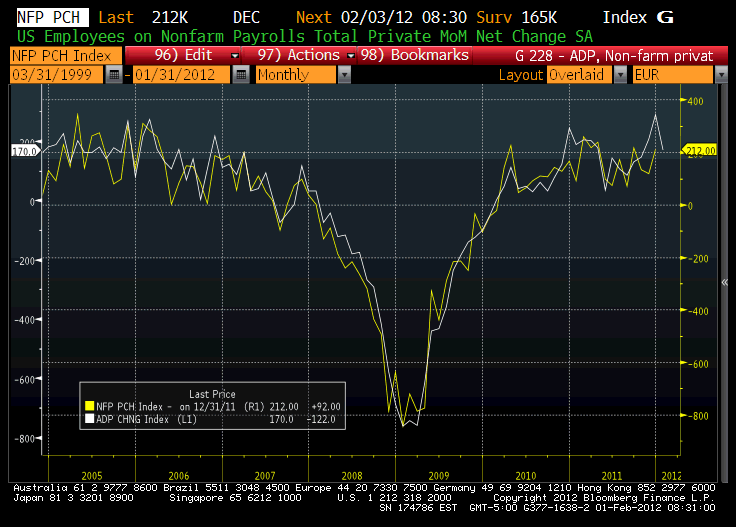Click the green US Employees description line
This screenshot has width=736, height=527.
305,37
